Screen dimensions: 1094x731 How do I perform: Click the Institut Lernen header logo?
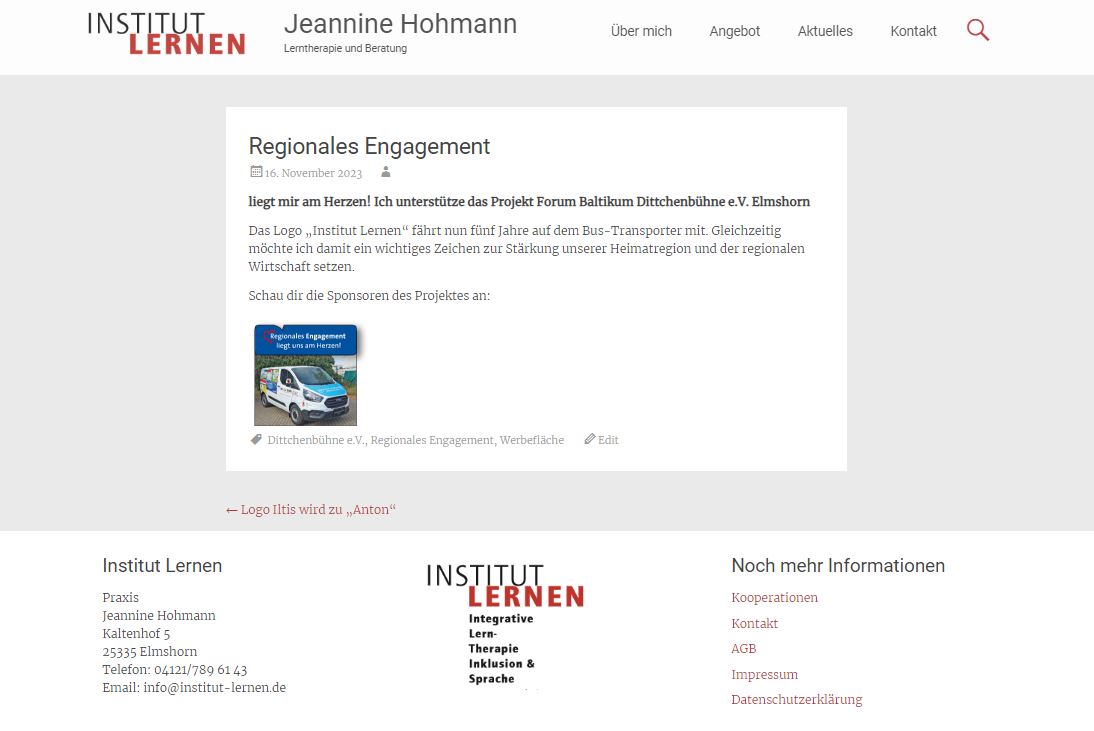pyautogui.click(x=166, y=33)
